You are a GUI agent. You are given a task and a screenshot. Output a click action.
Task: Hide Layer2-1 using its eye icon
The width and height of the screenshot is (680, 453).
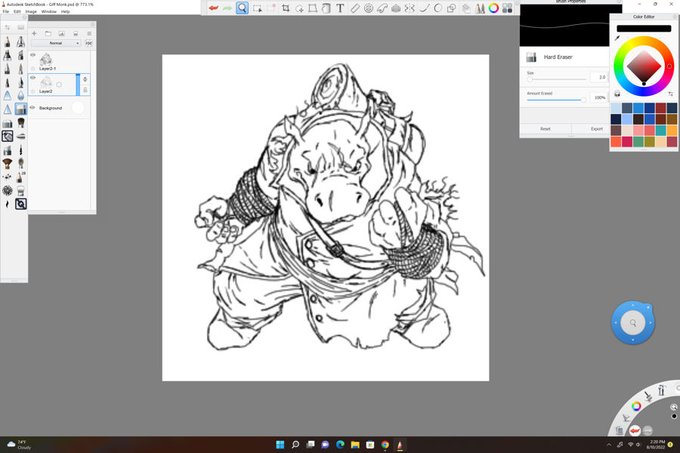[33, 55]
